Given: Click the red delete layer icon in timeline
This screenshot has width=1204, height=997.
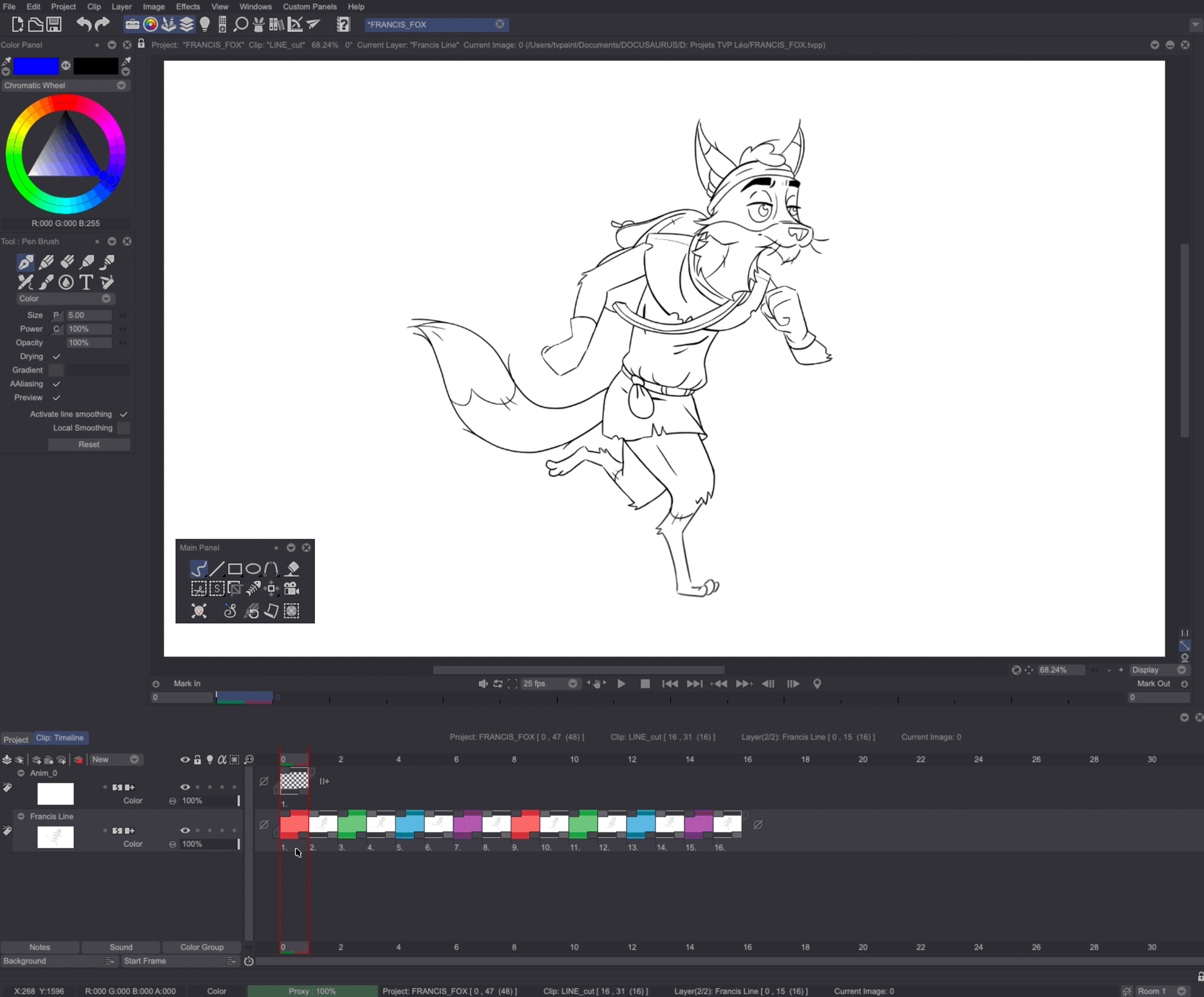Looking at the screenshot, I should pyautogui.click(x=79, y=759).
